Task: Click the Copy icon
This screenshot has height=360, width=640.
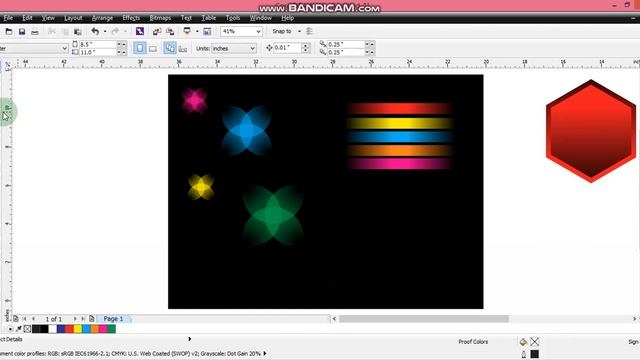Action: coord(65,31)
